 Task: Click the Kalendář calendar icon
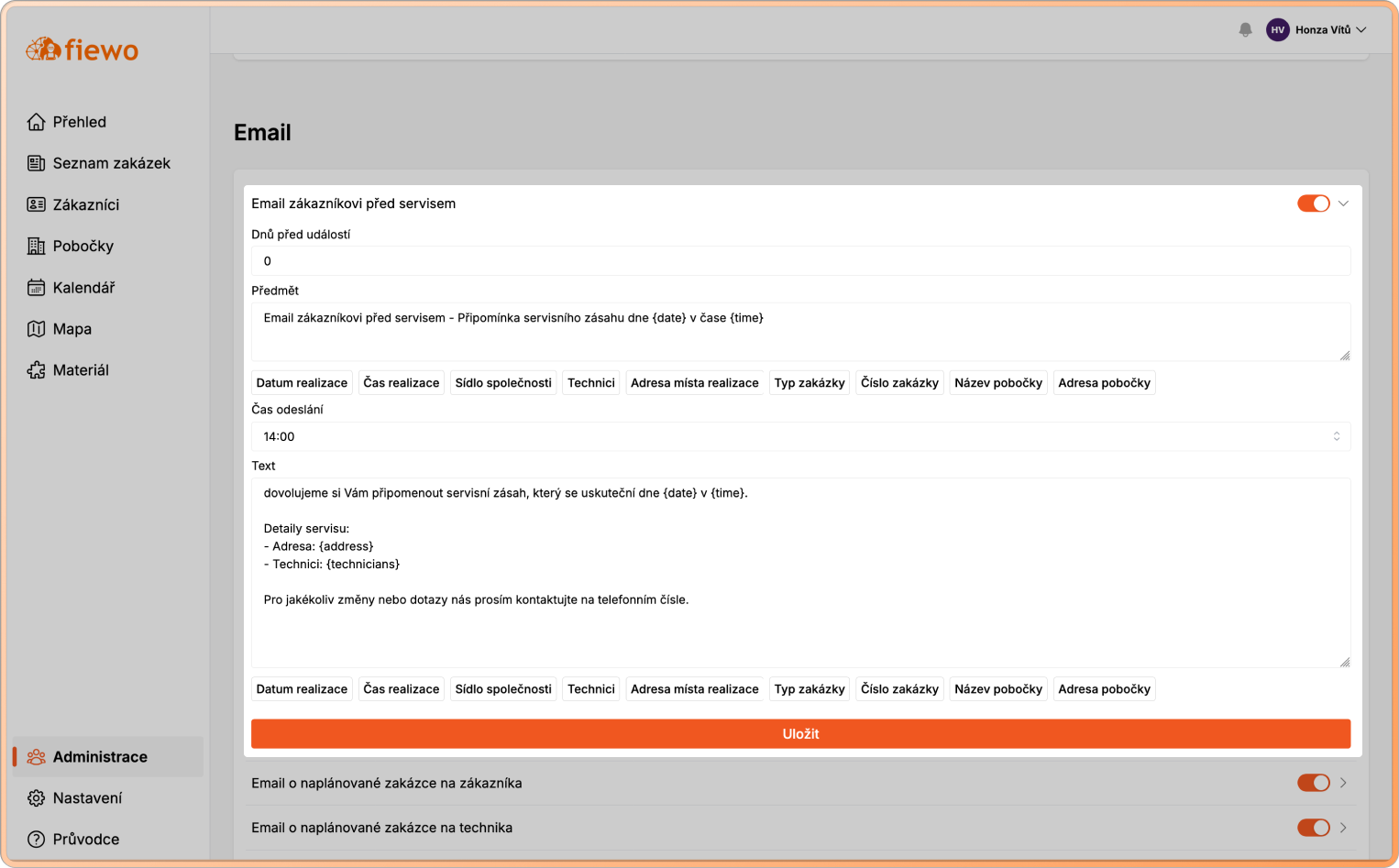(x=36, y=288)
